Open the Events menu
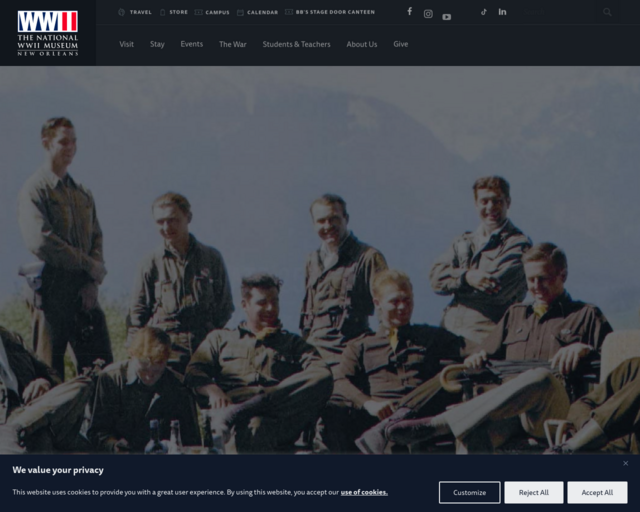640x512 pixels. click(x=192, y=44)
